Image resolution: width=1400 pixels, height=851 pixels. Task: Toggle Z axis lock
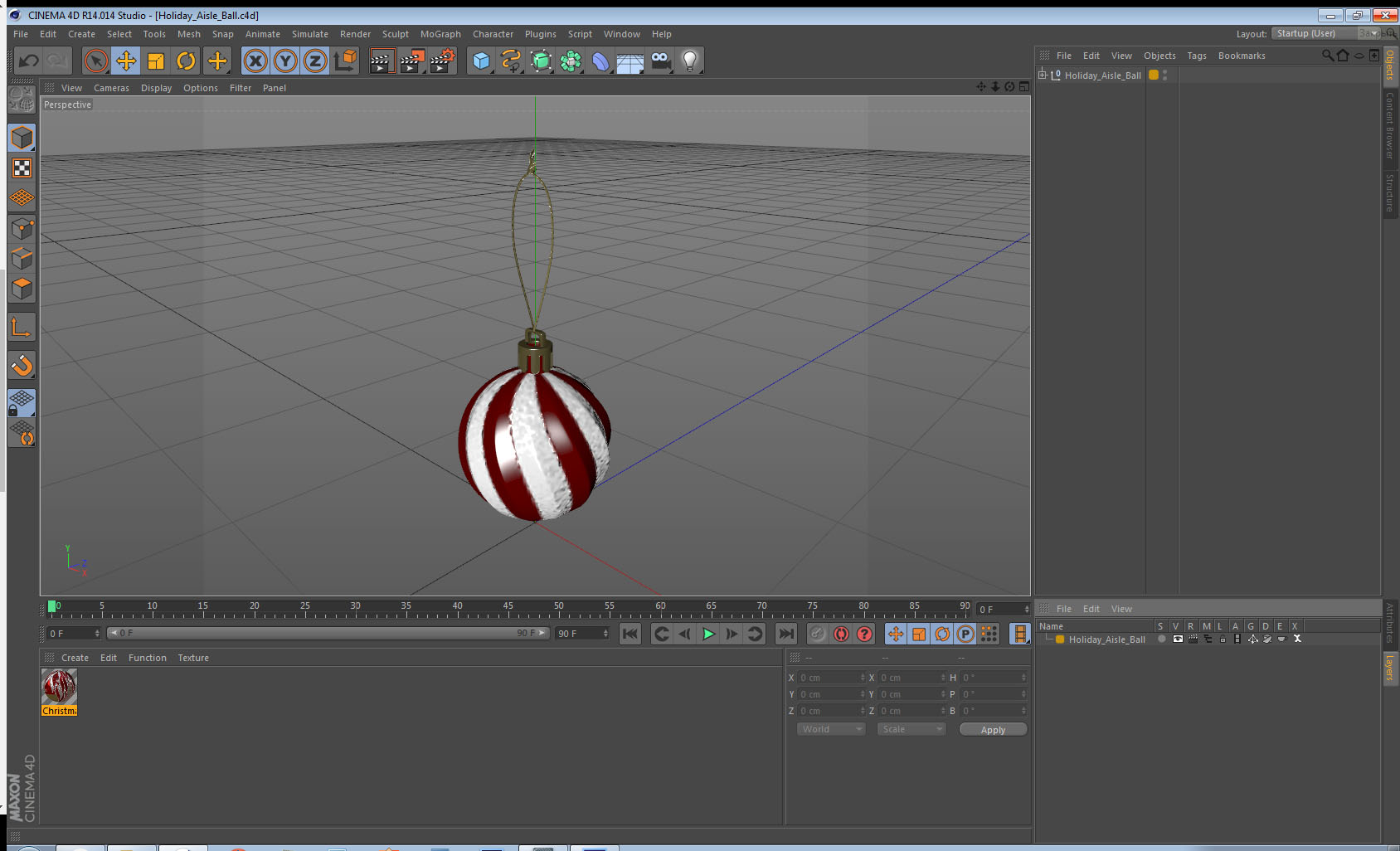point(315,61)
